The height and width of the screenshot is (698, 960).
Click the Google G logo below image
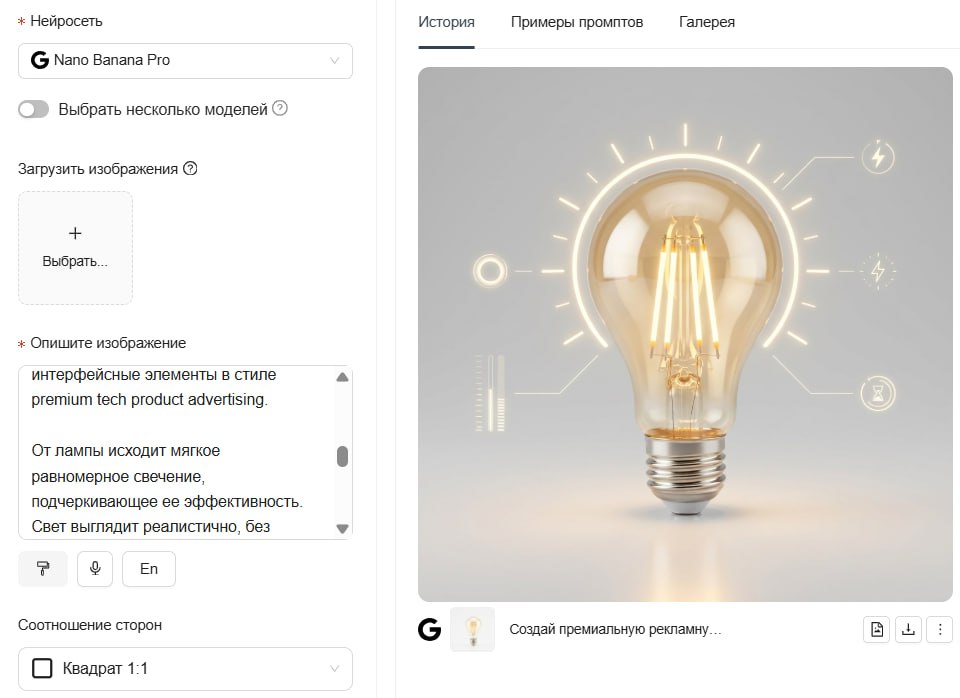click(430, 629)
